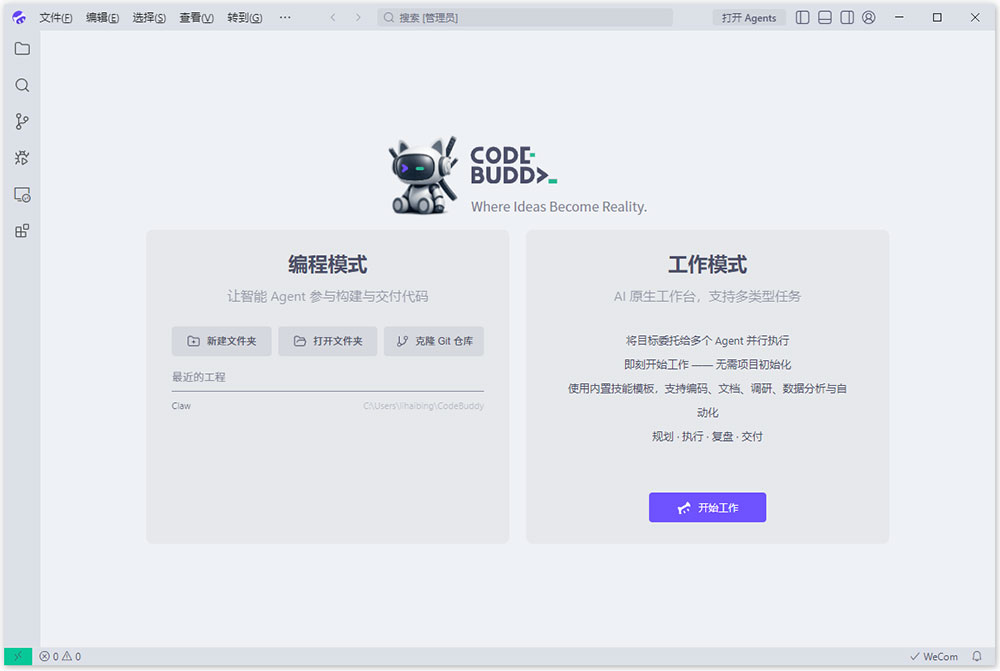Open the Source Control panel
Image resolution: width=1000 pixels, height=671 pixels.
click(x=21, y=121)
